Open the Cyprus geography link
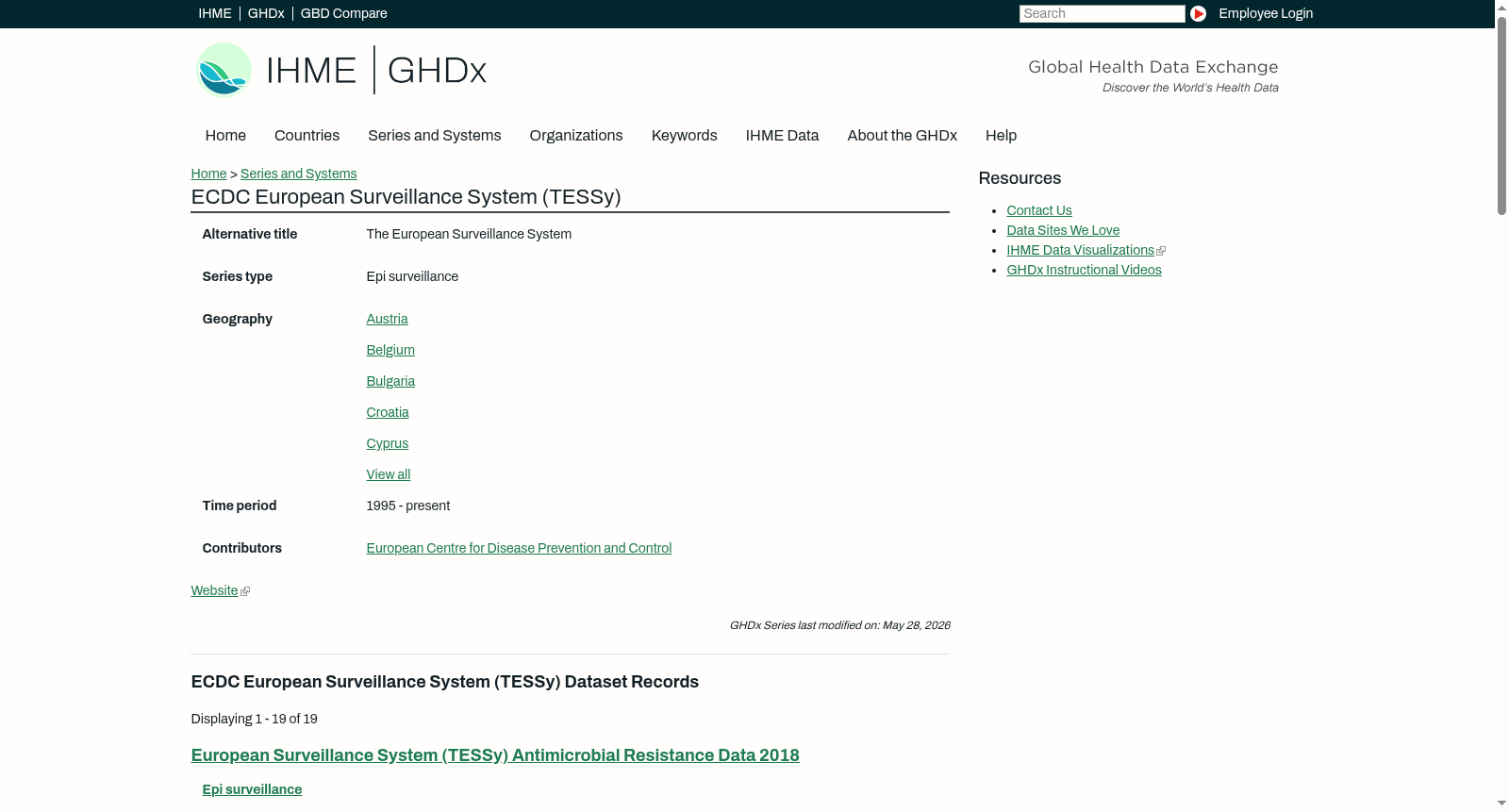This screenshot has height=812, width=1509. [x=388, y=443]
